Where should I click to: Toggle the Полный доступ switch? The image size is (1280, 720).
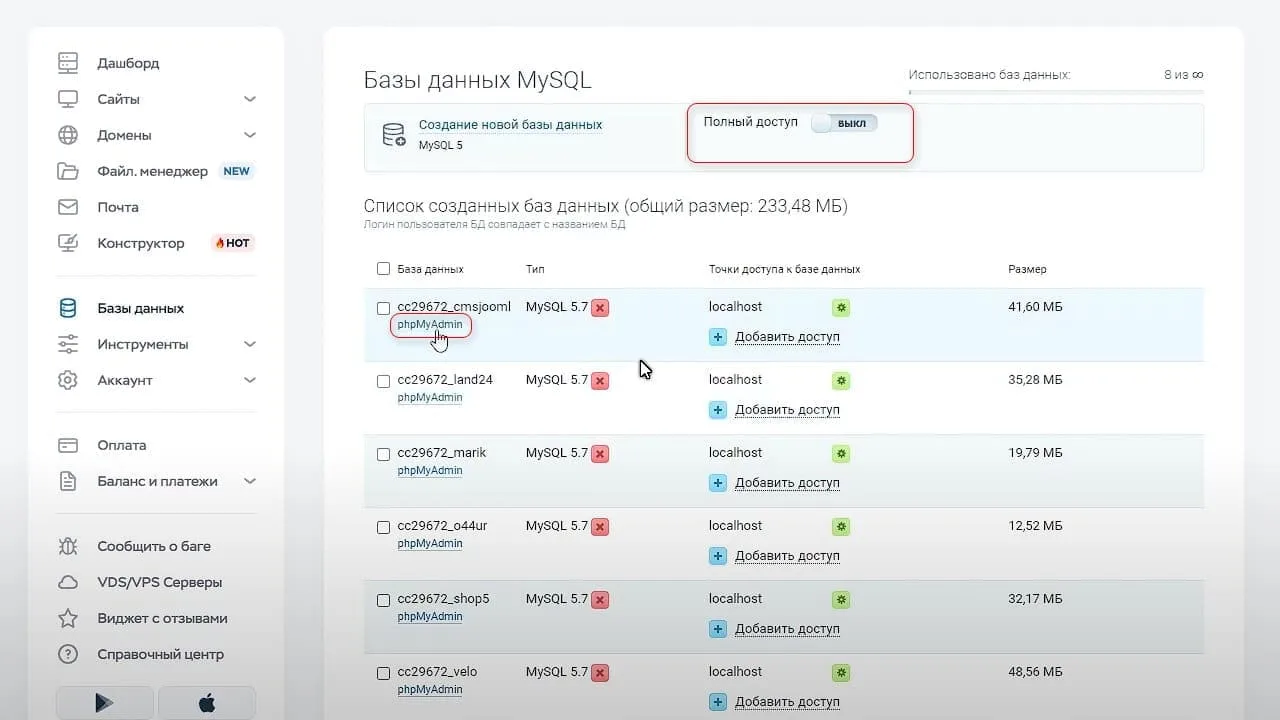click(x=844, y=123)
